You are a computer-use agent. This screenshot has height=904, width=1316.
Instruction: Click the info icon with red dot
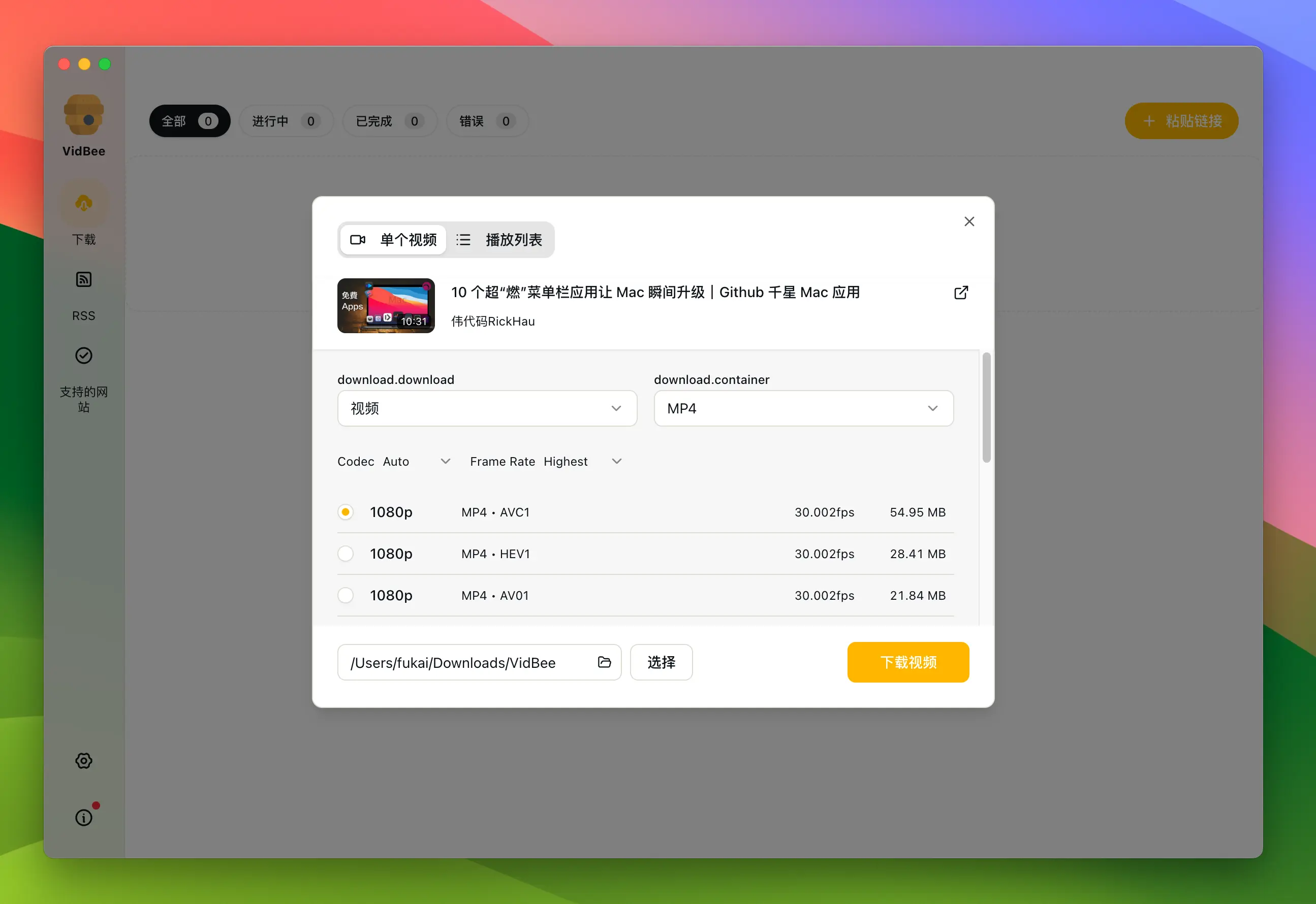click(84, 817)
